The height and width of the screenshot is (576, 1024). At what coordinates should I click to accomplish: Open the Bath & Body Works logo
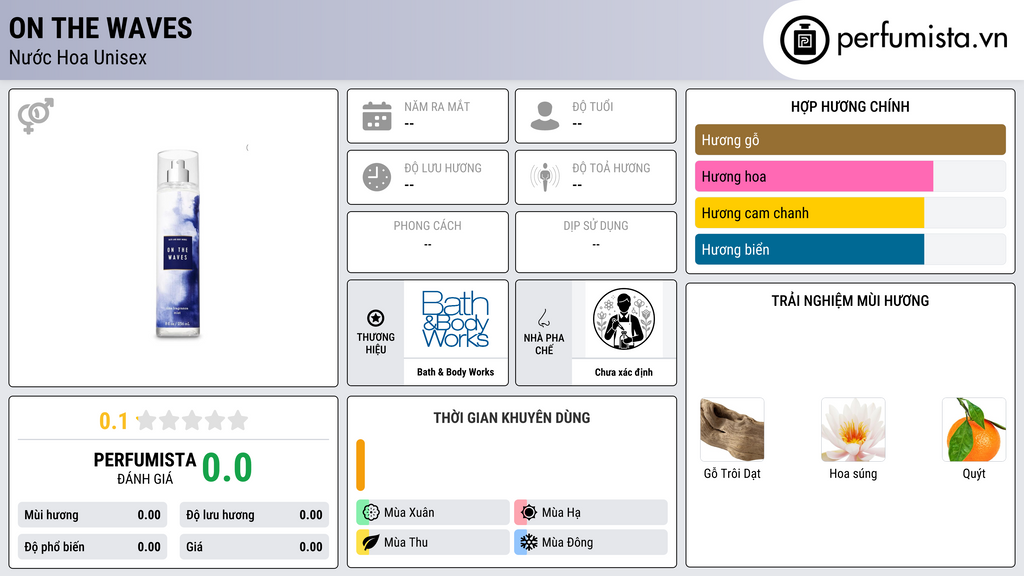tap(455, 319)
